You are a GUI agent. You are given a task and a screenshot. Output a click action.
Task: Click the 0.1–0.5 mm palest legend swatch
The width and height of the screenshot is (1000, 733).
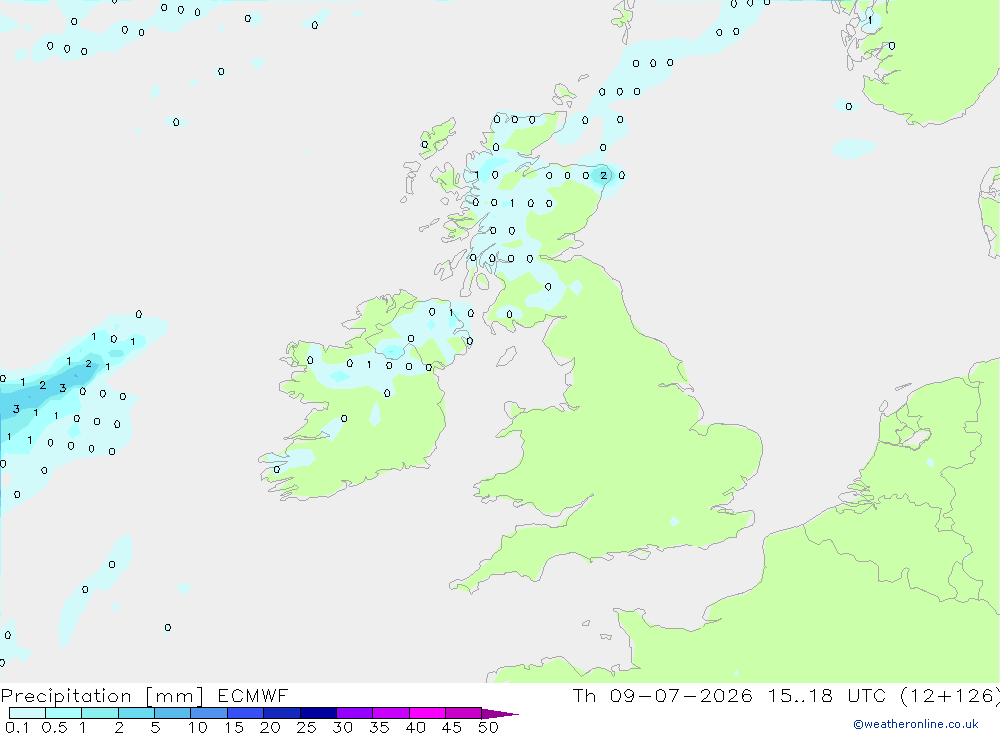pyautogui.click(x=27, y=713)
